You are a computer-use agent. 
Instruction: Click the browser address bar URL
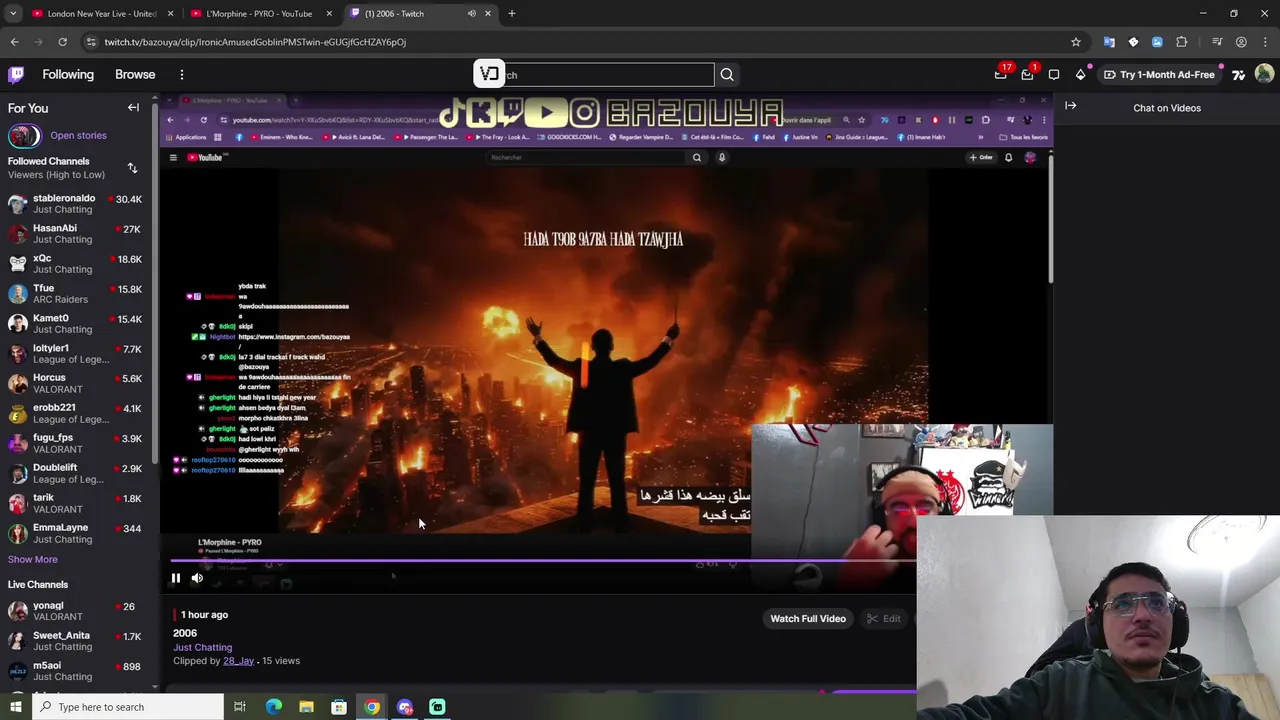255,42
